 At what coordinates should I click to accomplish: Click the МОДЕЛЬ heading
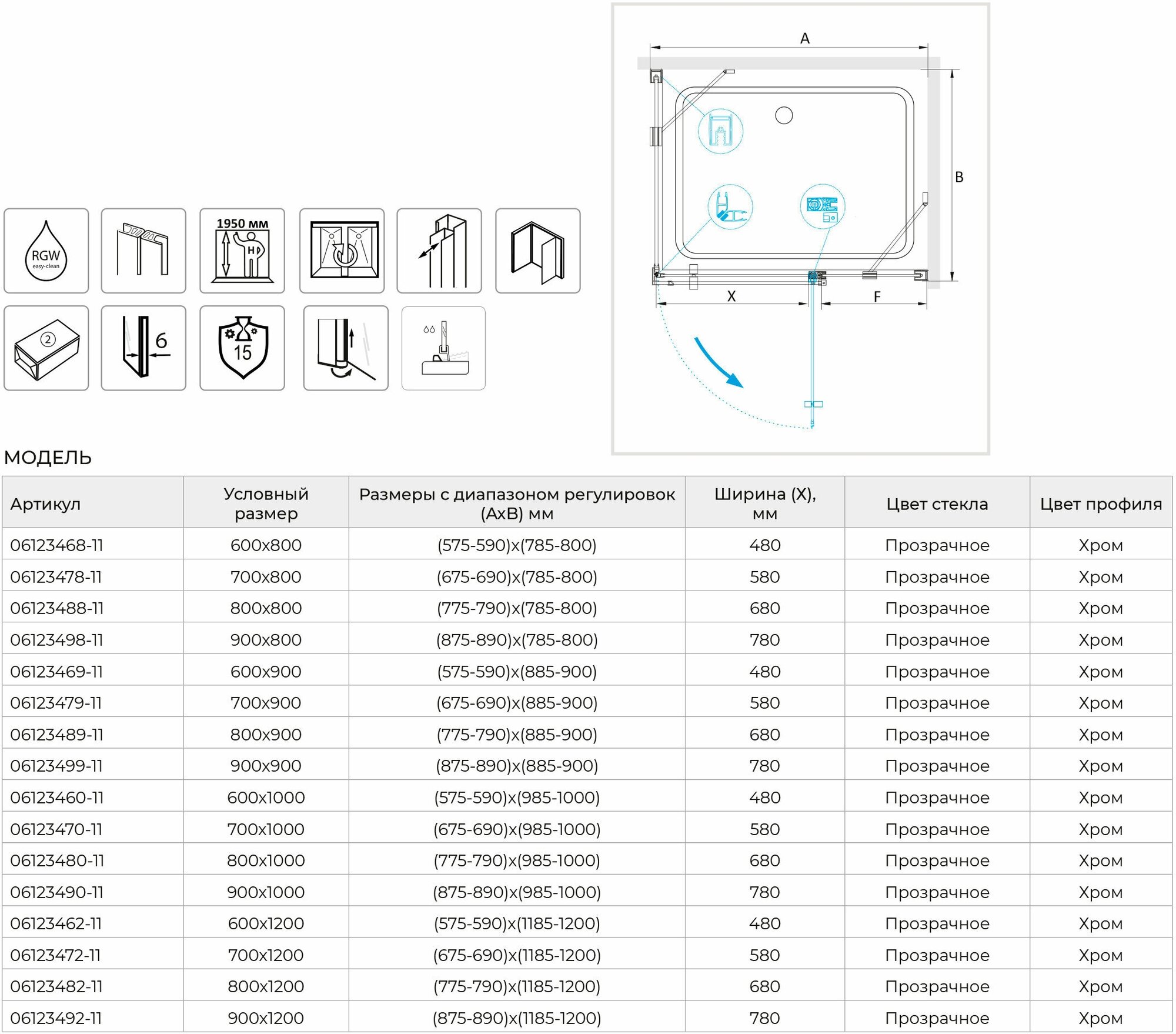coord(48,458)
